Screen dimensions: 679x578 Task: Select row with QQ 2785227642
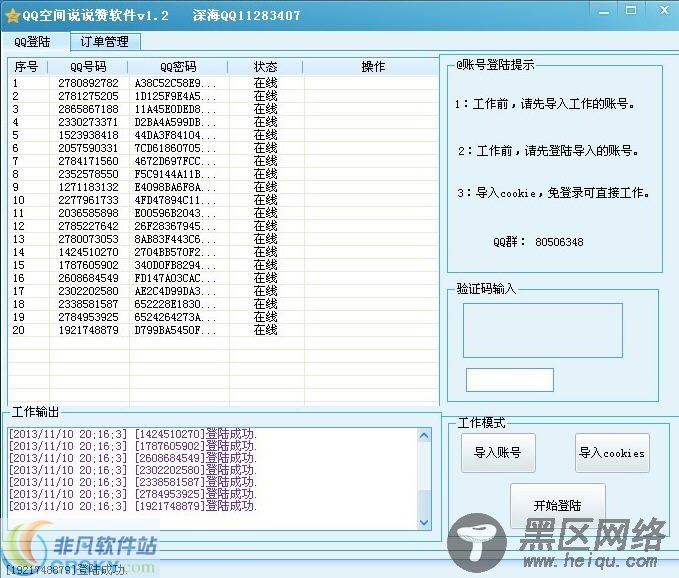point(223,226)
